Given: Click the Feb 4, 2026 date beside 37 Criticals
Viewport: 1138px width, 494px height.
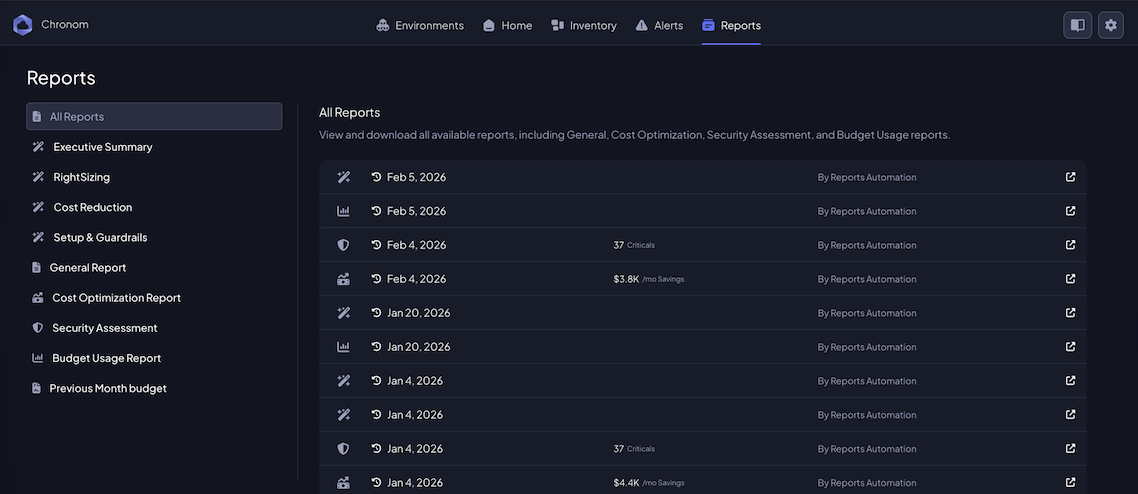Looking at the screenshot, I should tap(417, 245).
